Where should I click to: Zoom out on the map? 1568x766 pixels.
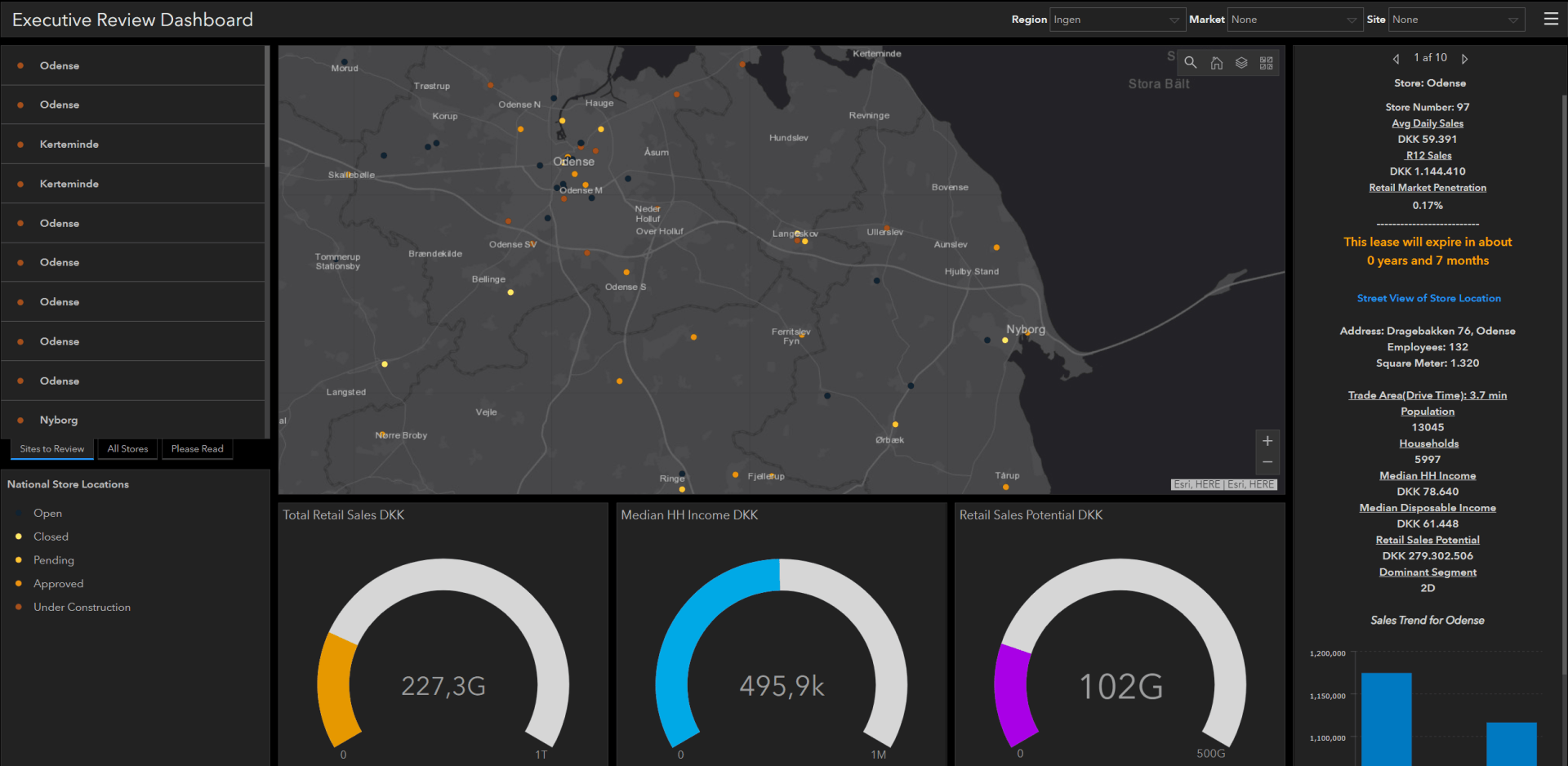(1267, 462)
